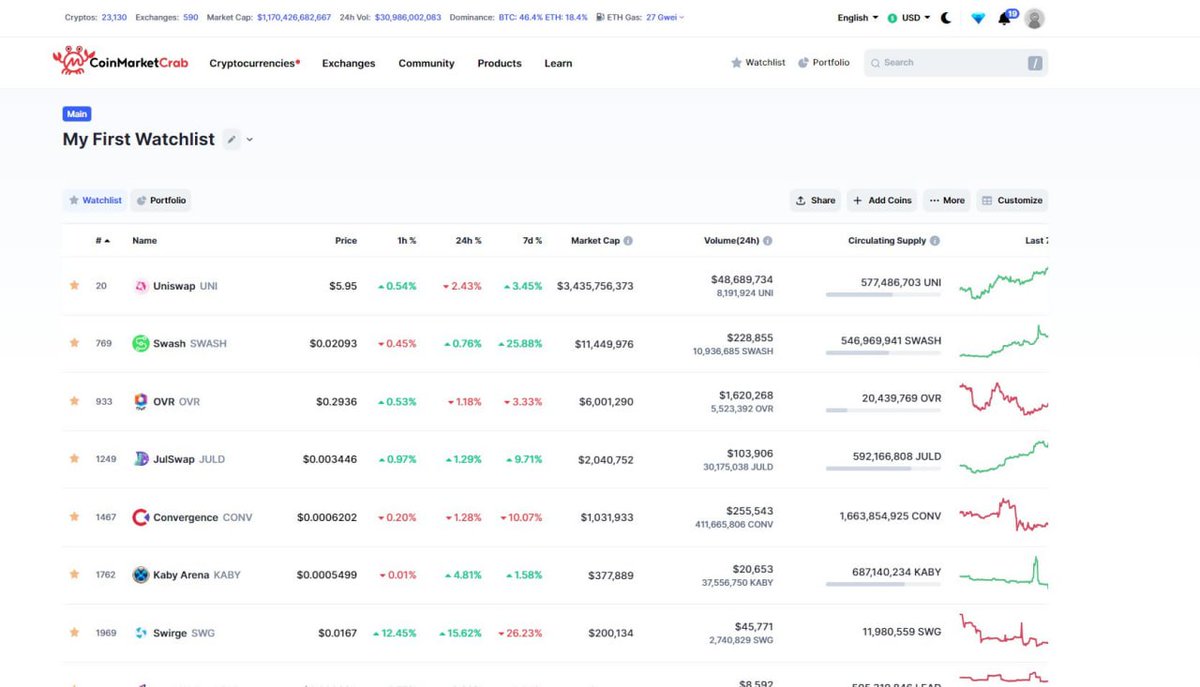Image resolution: width=1200 pixels, height=687 pixels.
Task: Sort by rank number column
Action: coord(102,241)
